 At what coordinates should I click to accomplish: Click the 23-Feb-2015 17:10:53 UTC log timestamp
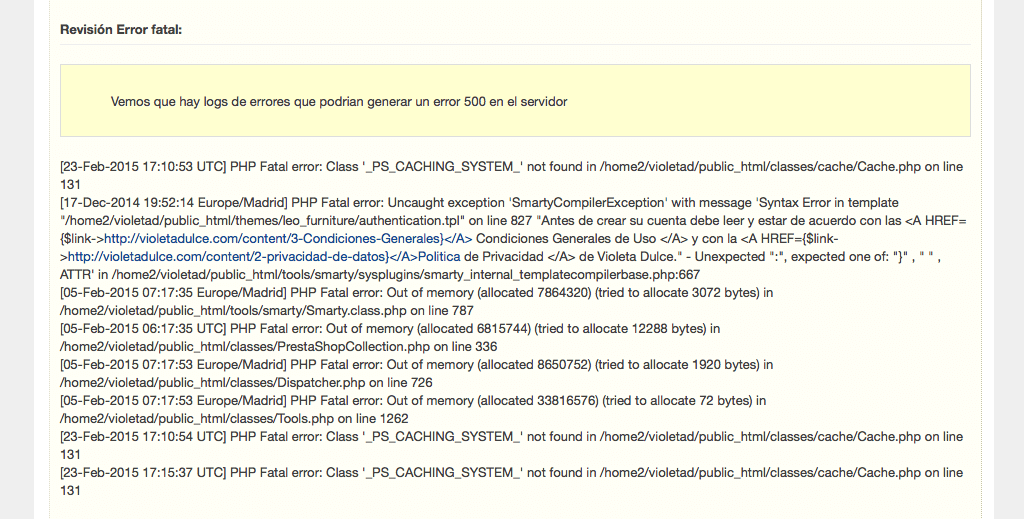tap(143, 167)
